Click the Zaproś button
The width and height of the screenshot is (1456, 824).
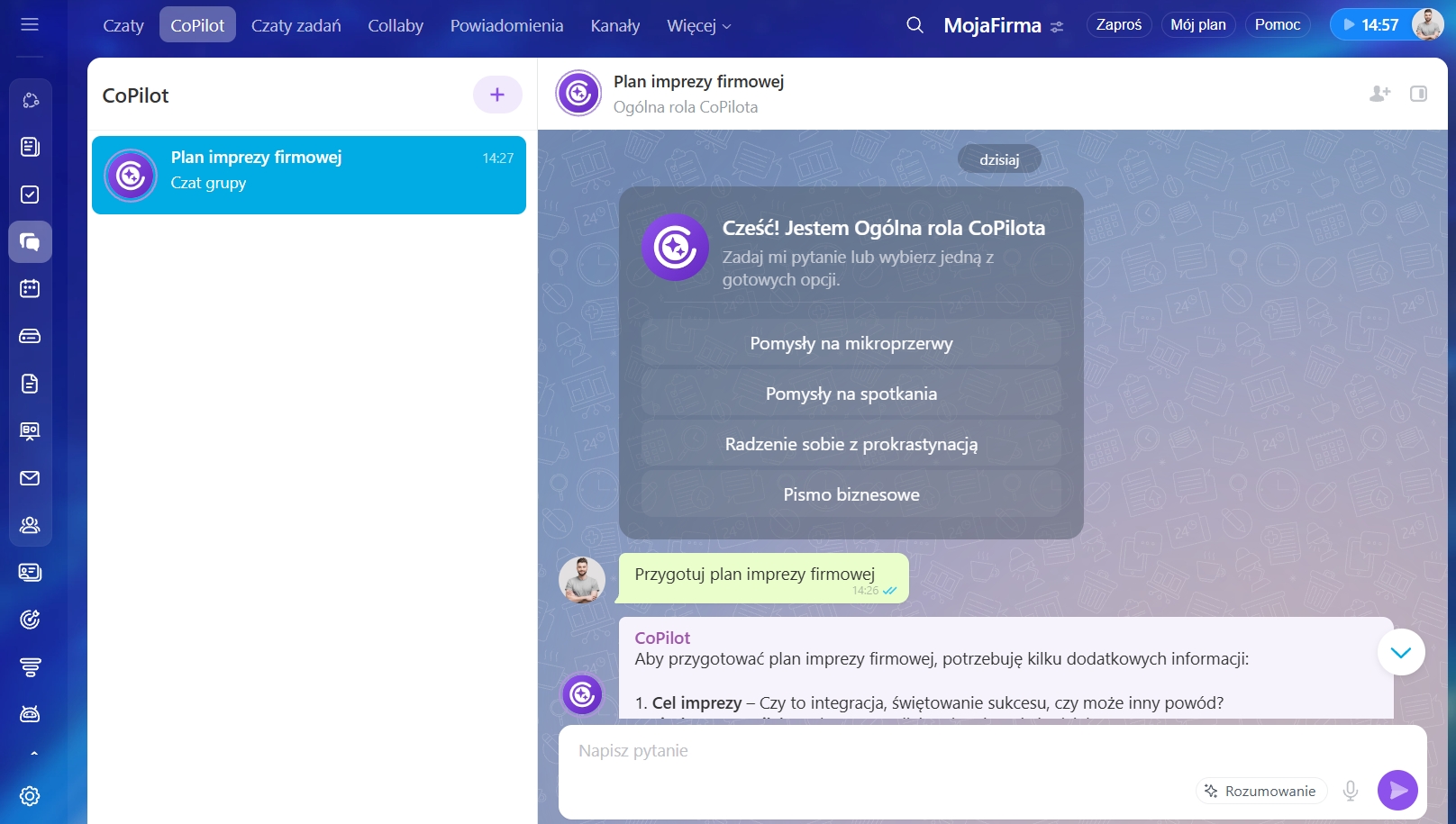click(1118, 25)
